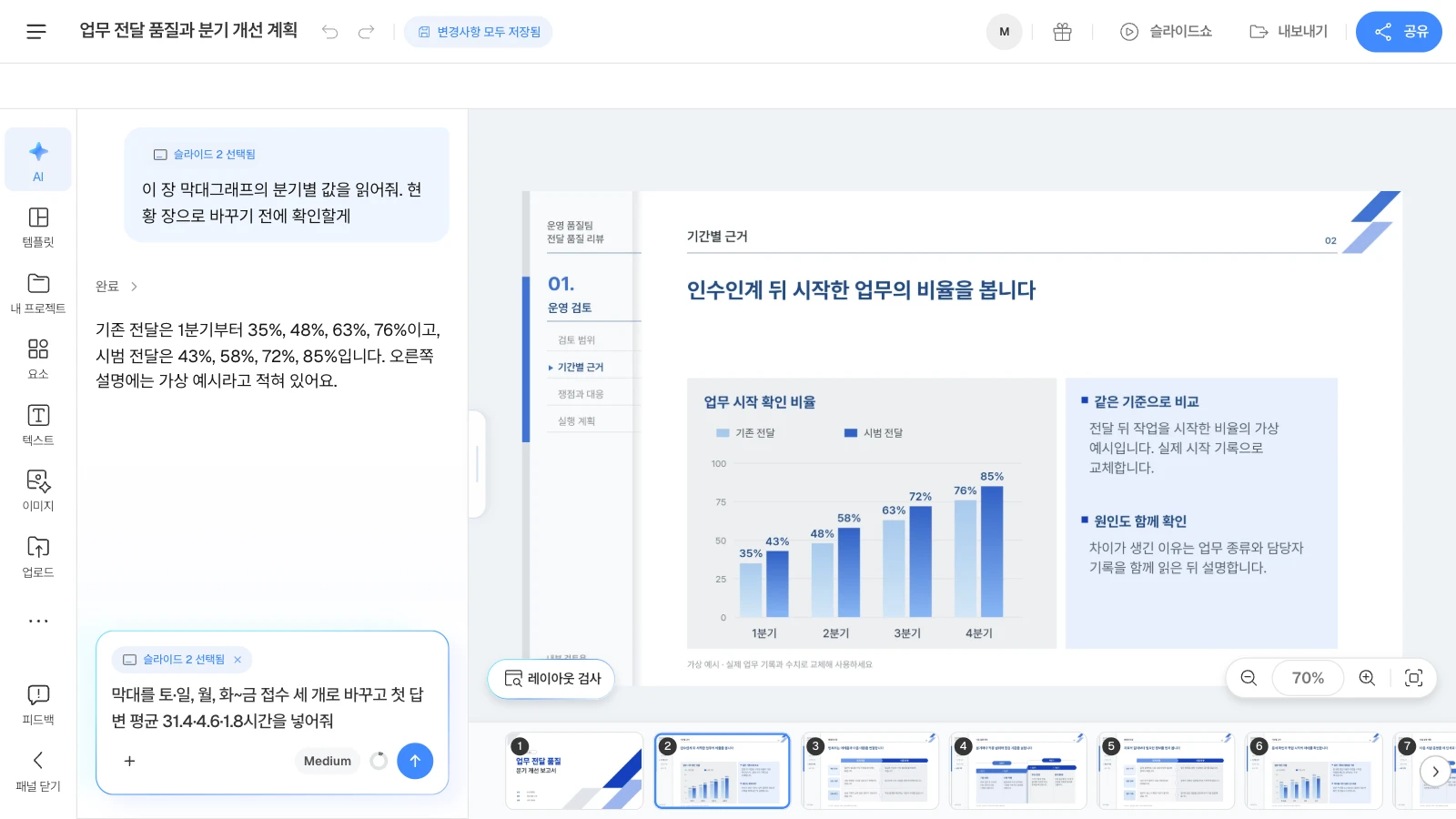Click the slide heading 인수인계 뒤 시작한 업무의 비율을 봅니다

click(x=861, y=290)
